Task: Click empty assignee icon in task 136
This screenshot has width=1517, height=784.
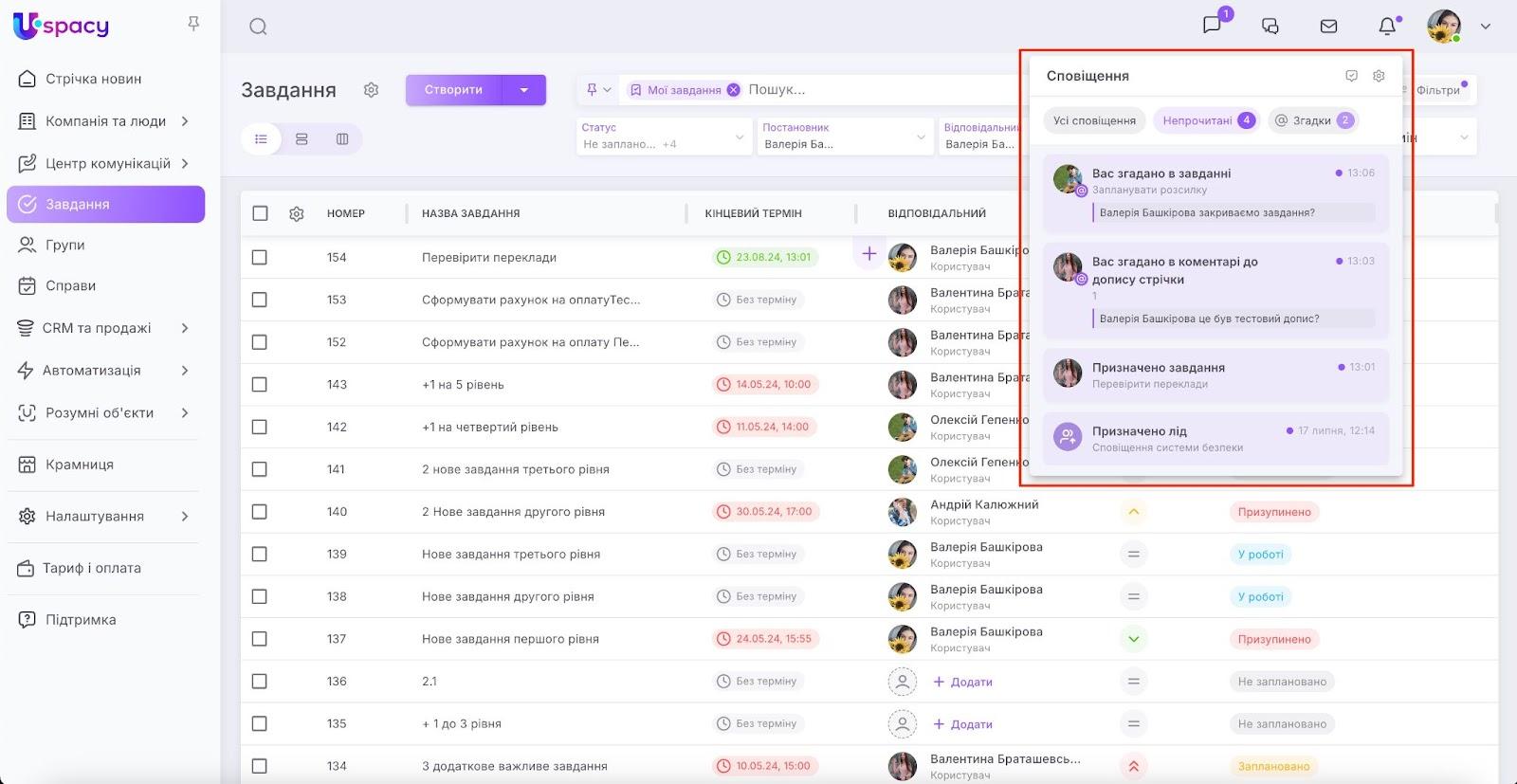Action: [903, 682]
